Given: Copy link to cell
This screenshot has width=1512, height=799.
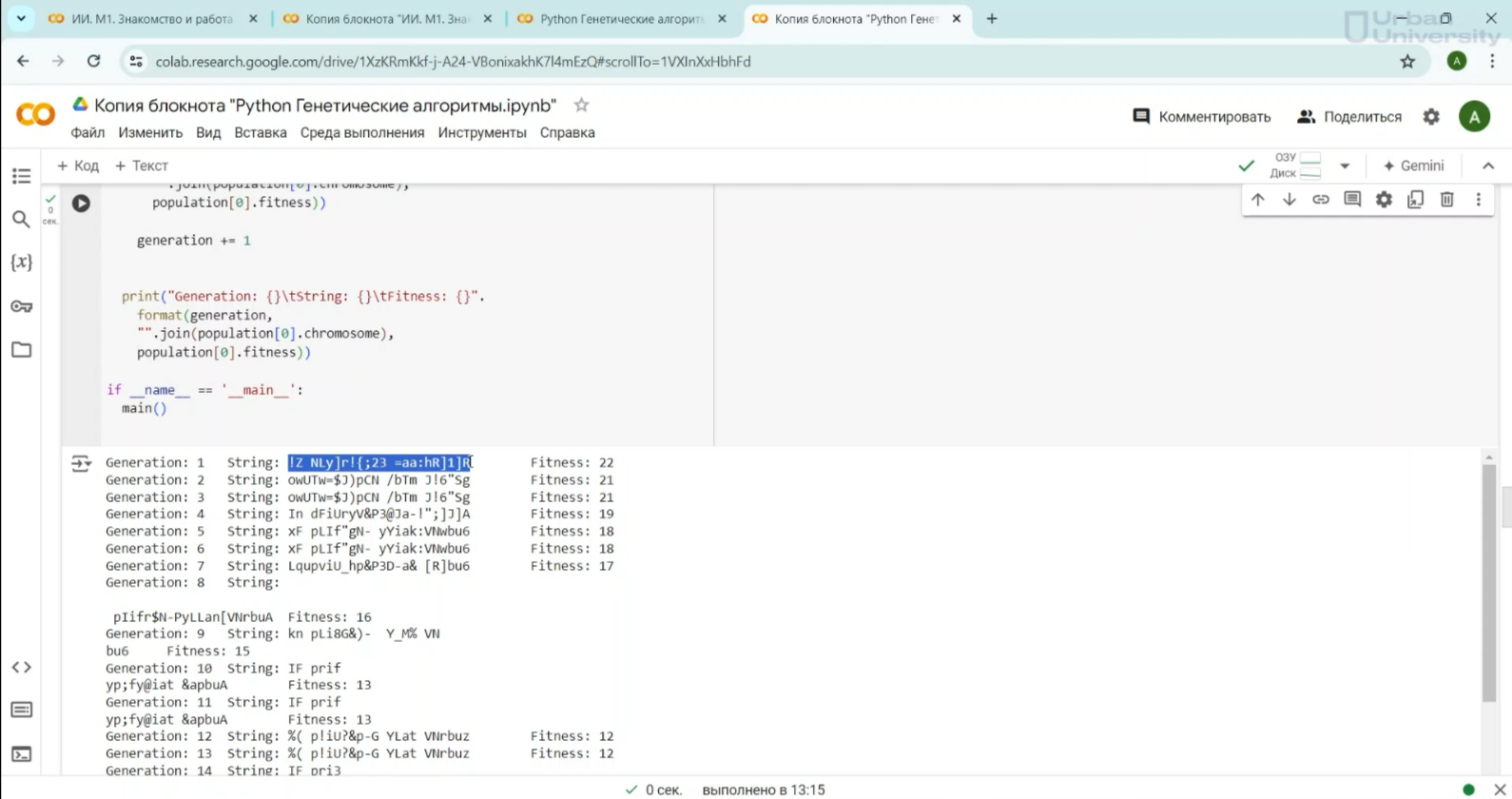Looking at the screenshot, I should click(x=1320, y=200).
